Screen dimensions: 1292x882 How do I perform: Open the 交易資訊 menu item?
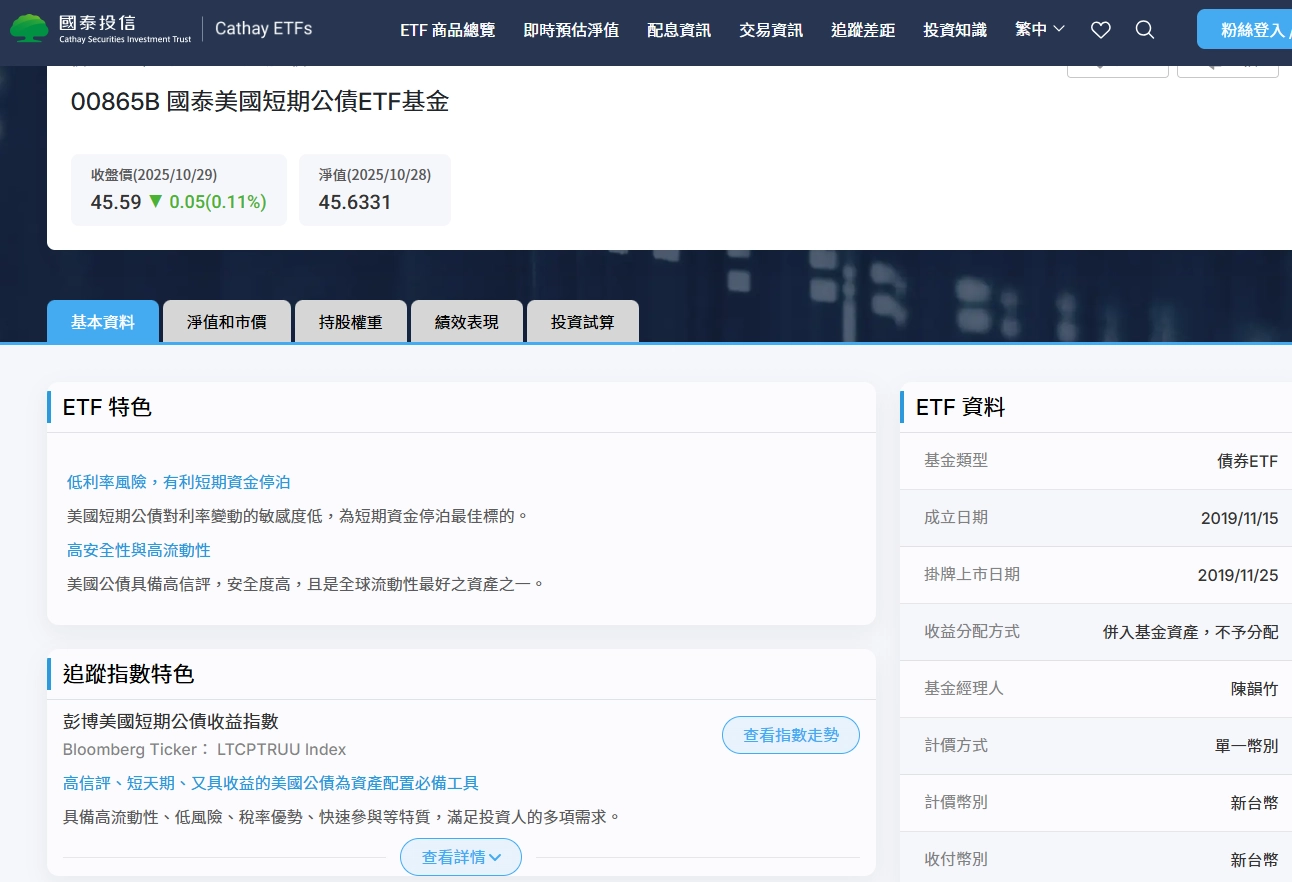(771, 30)
